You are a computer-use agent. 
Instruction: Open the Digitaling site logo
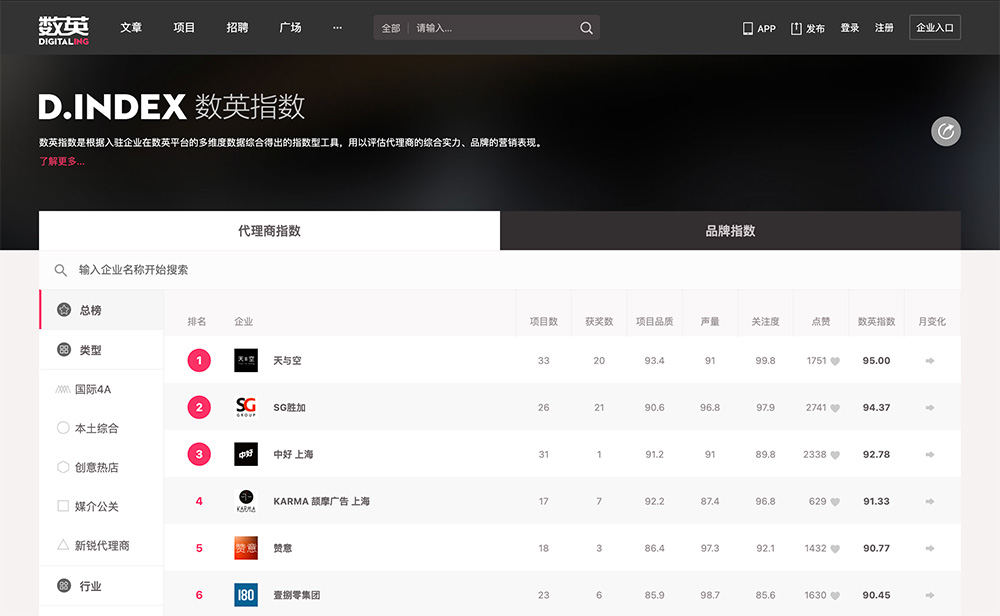click(x=63, y=30)
